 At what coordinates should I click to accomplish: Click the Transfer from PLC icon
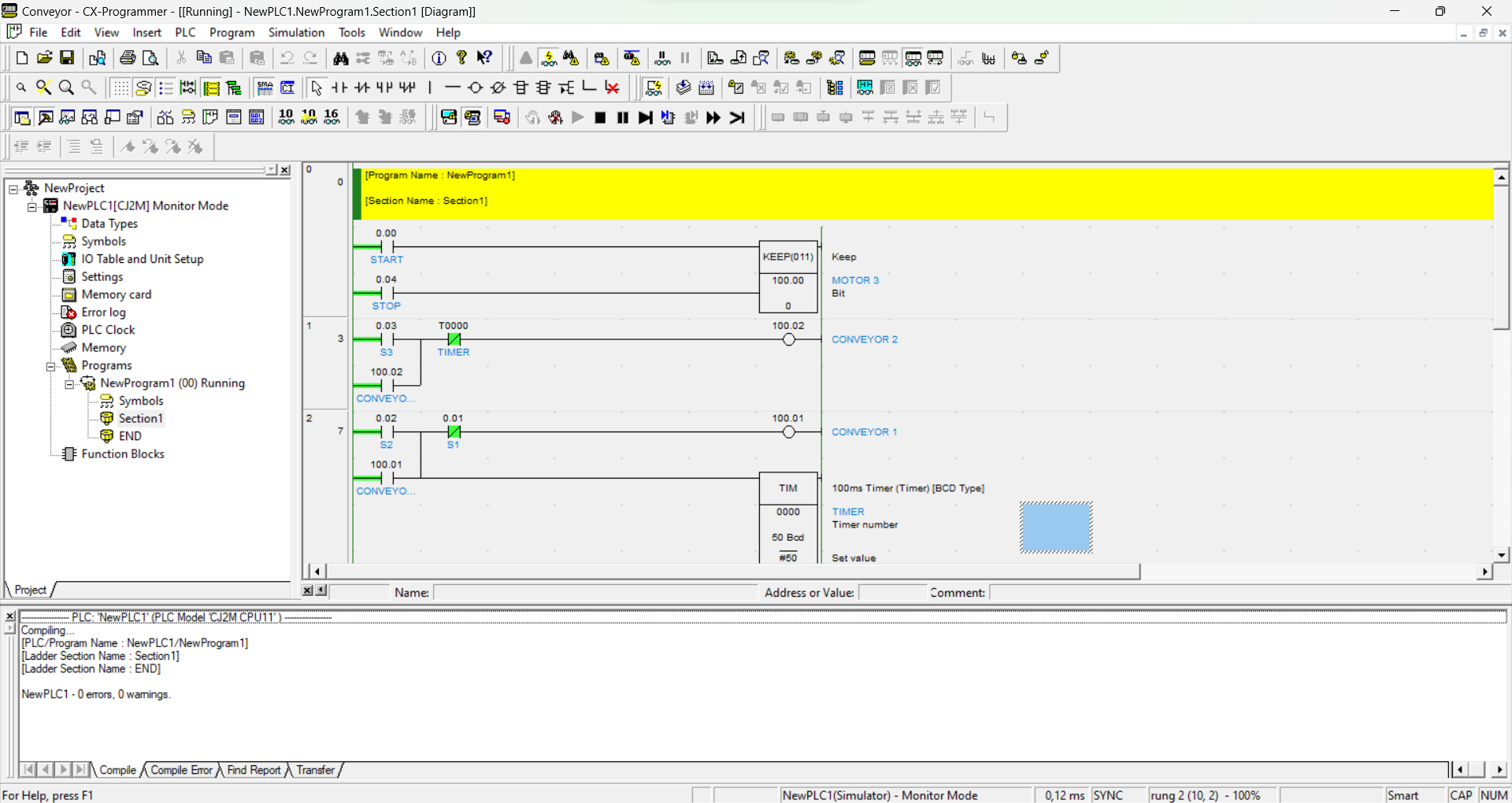click(x=738, y=58)
